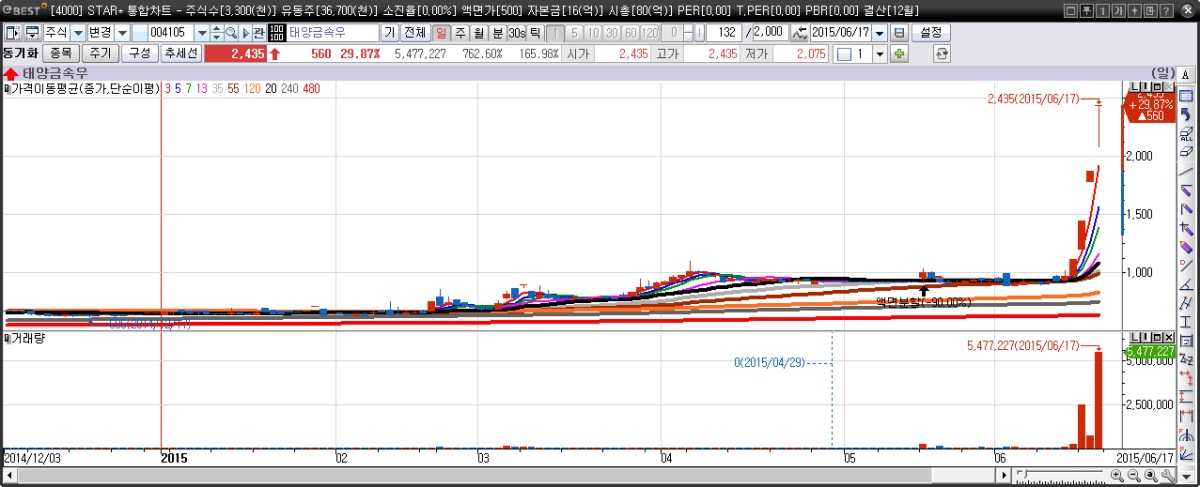Click the reset-zoom magnifier next to the wrench
The width and height of the screenshot is (1200, 487).
click(x=1151, y=476)
